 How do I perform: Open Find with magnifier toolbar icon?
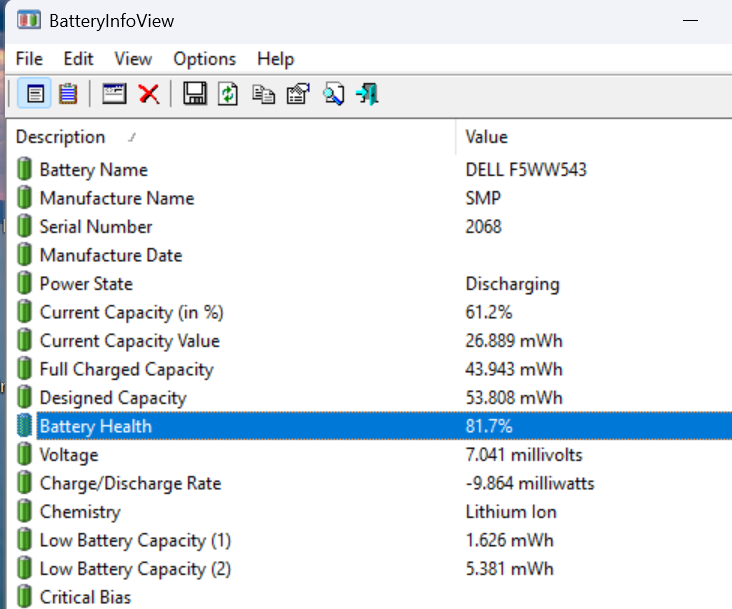tap(333, 94)
